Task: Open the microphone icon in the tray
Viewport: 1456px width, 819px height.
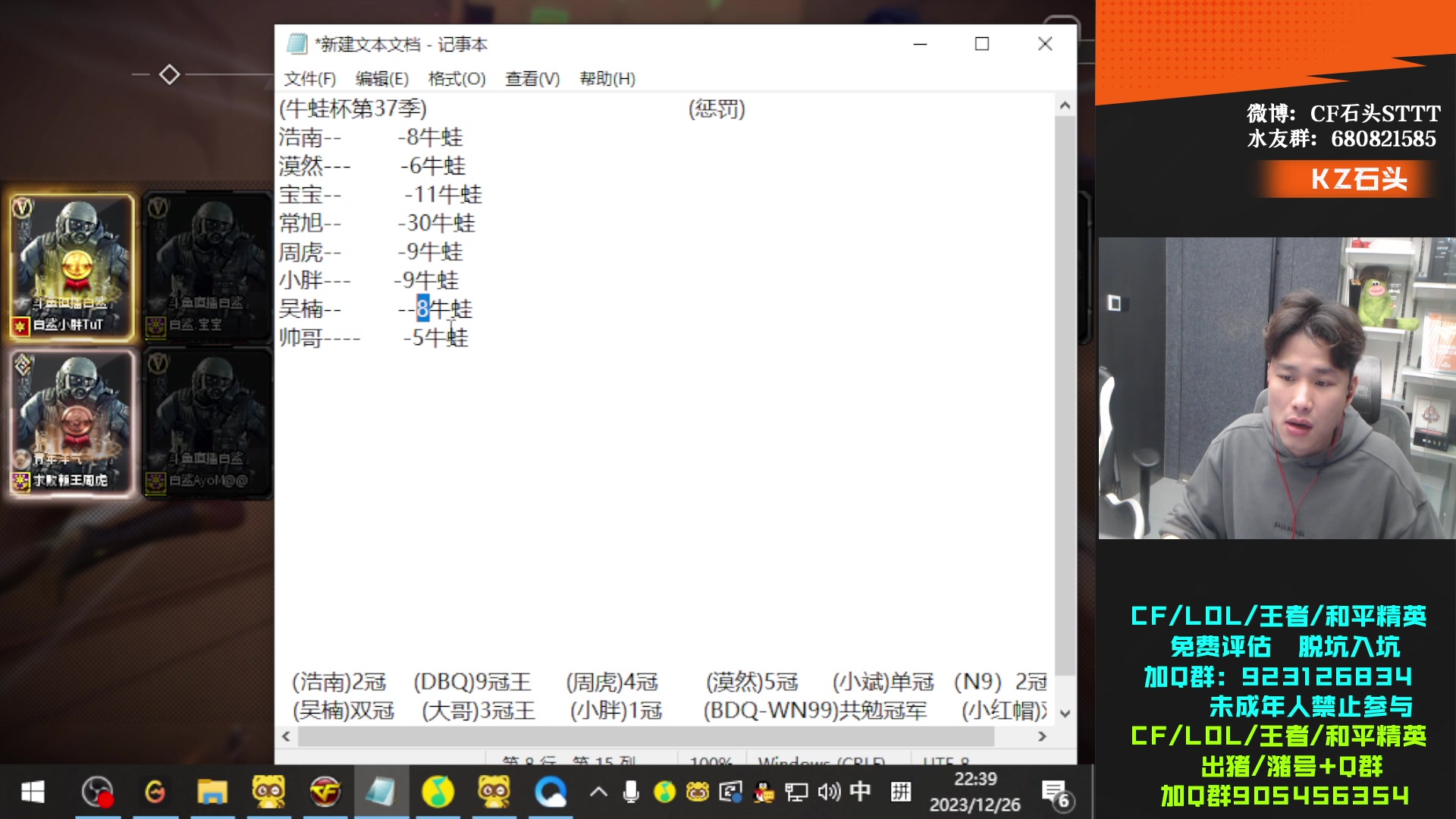Action: (632, 792)
